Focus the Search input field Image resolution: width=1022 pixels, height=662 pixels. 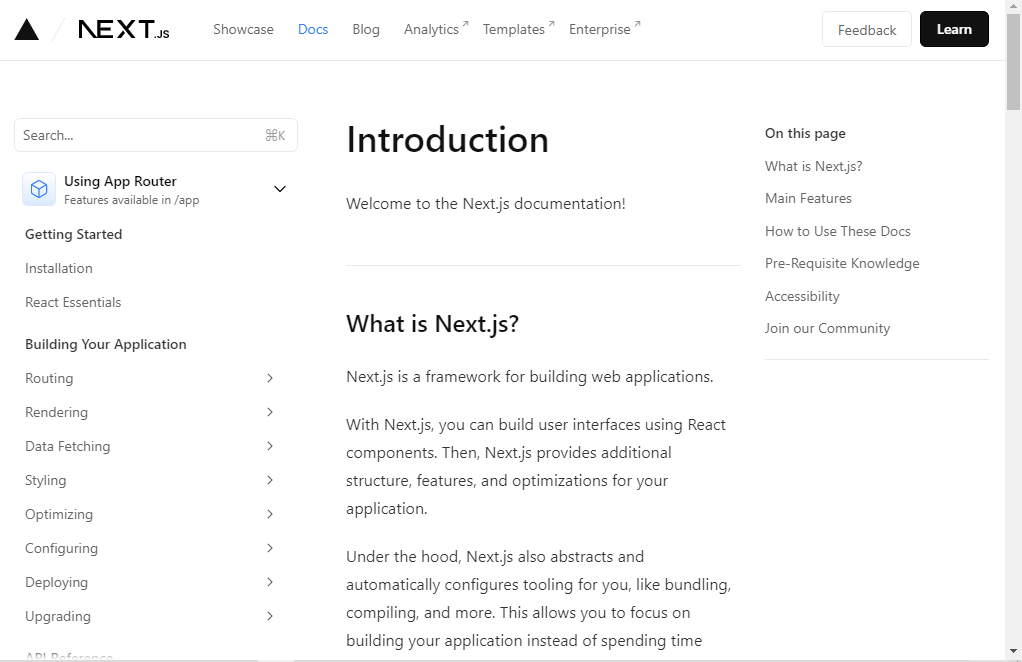click(156, 135)
